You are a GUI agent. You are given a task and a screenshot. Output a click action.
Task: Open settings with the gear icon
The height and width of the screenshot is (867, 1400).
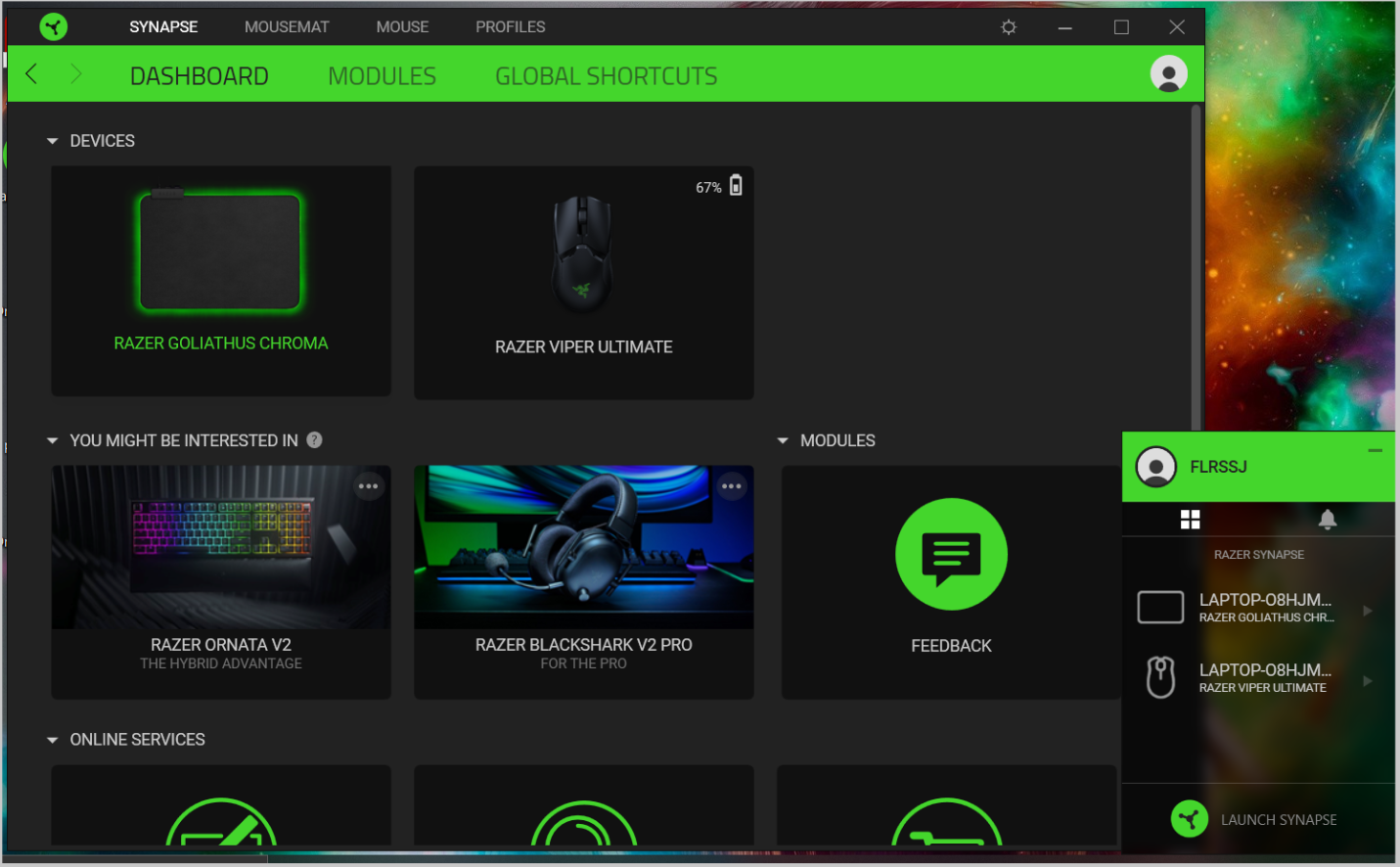click(1009, 27)
